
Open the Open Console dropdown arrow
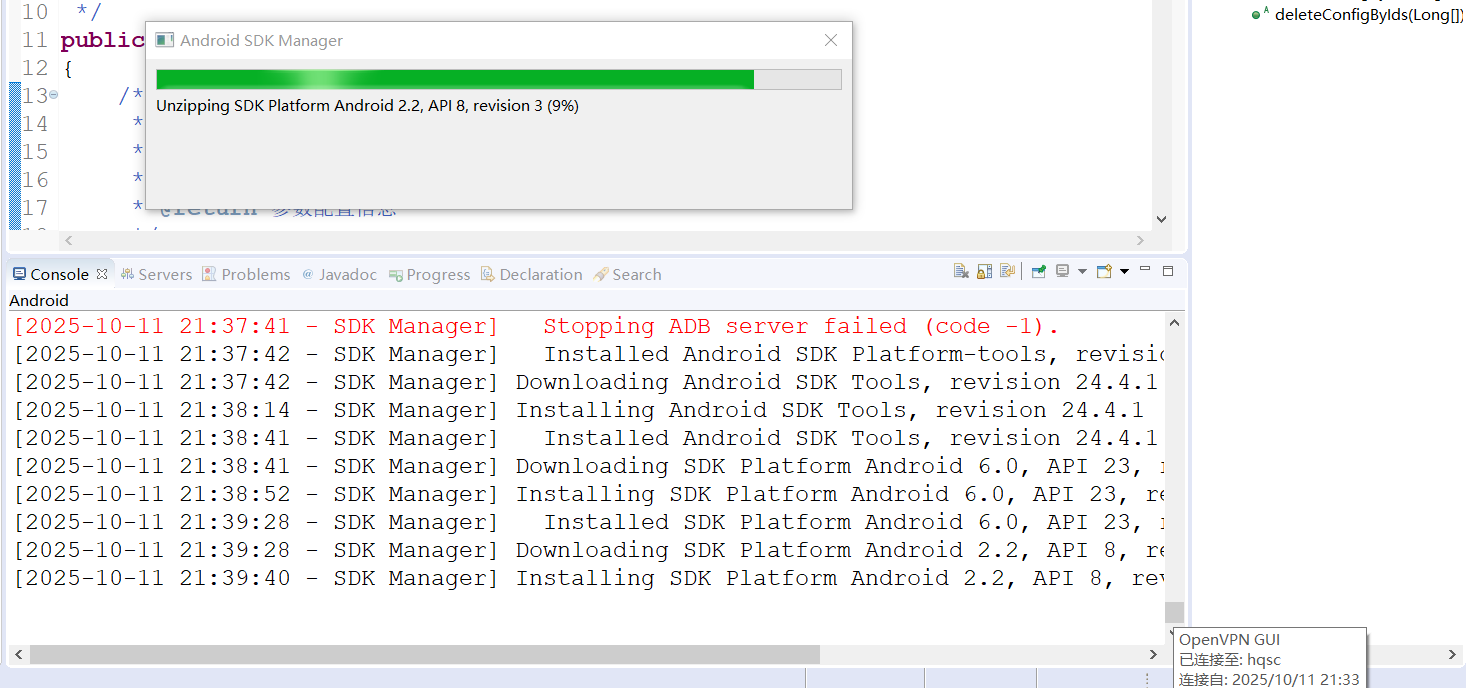coord(1124,272)
